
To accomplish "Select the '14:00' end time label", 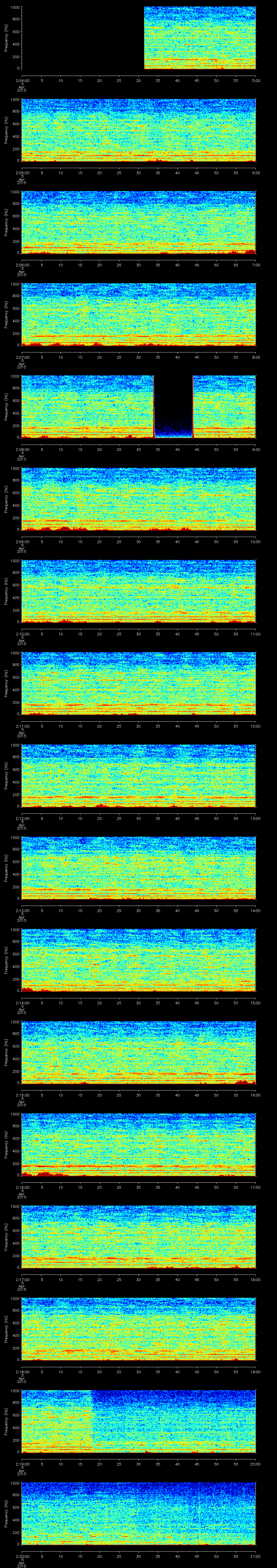I will pyautogui.click(x=256, y=910).
